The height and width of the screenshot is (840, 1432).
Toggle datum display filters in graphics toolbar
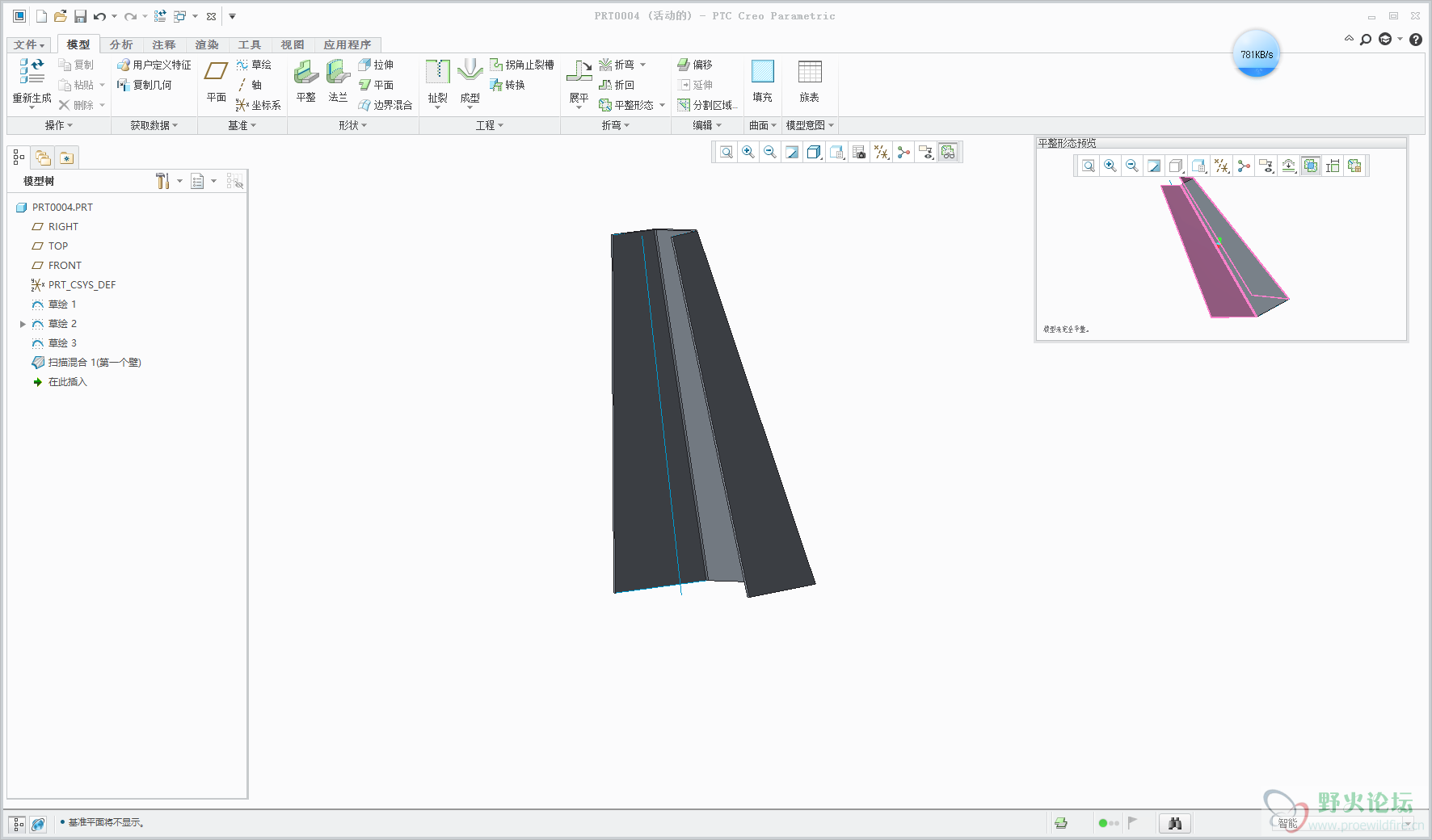[882, 152]
